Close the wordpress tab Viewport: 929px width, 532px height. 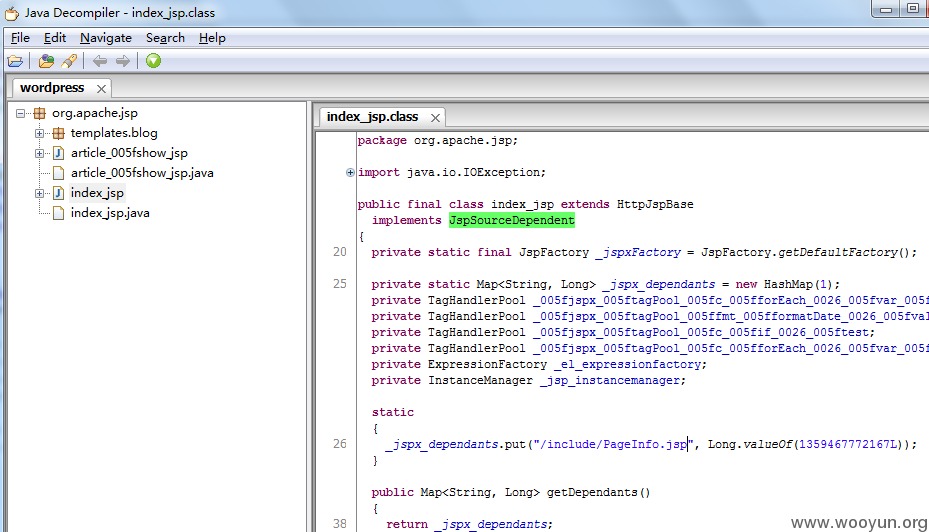pyautogui.click(x=101, y=89)
